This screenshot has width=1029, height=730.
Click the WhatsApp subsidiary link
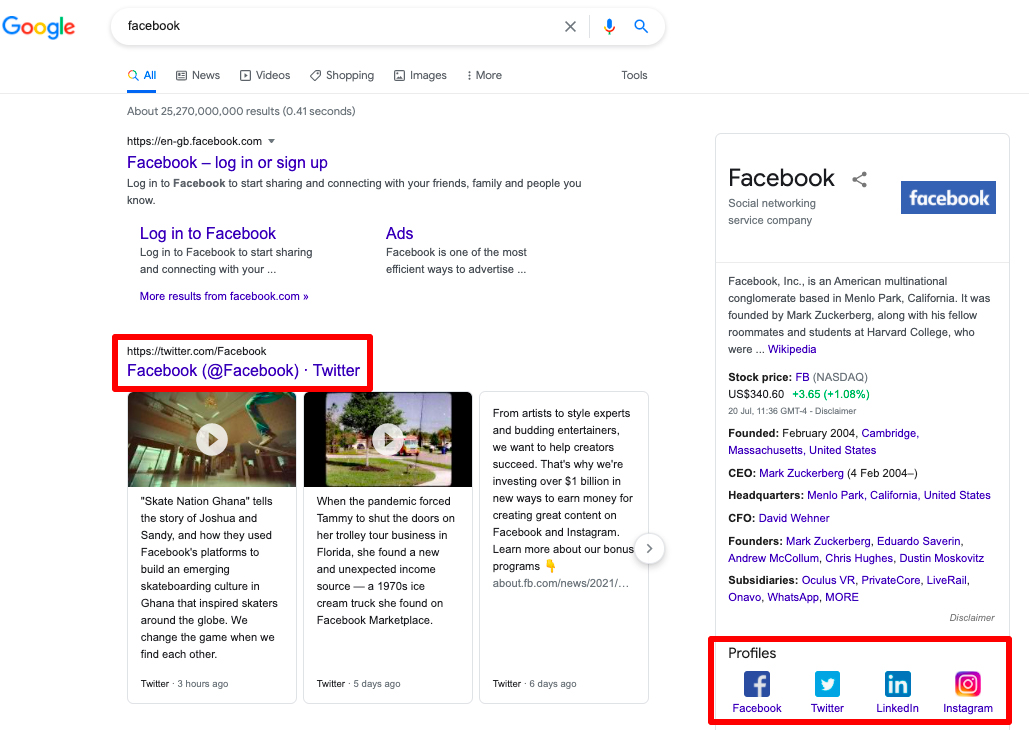[793, 597]
